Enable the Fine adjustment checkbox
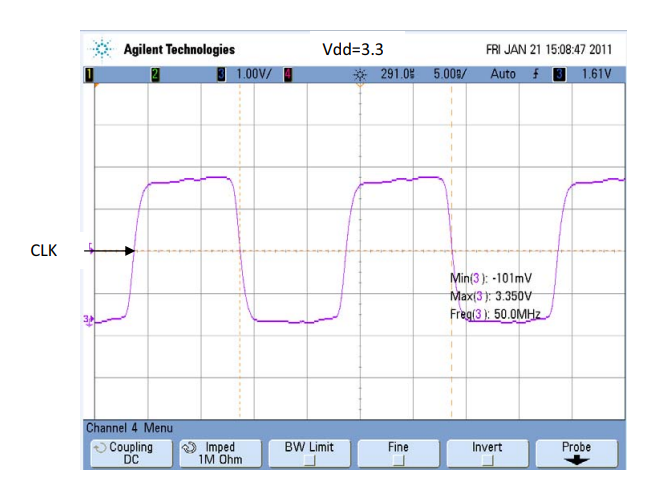This screenshot has width=665, height=482. [398, 461]
